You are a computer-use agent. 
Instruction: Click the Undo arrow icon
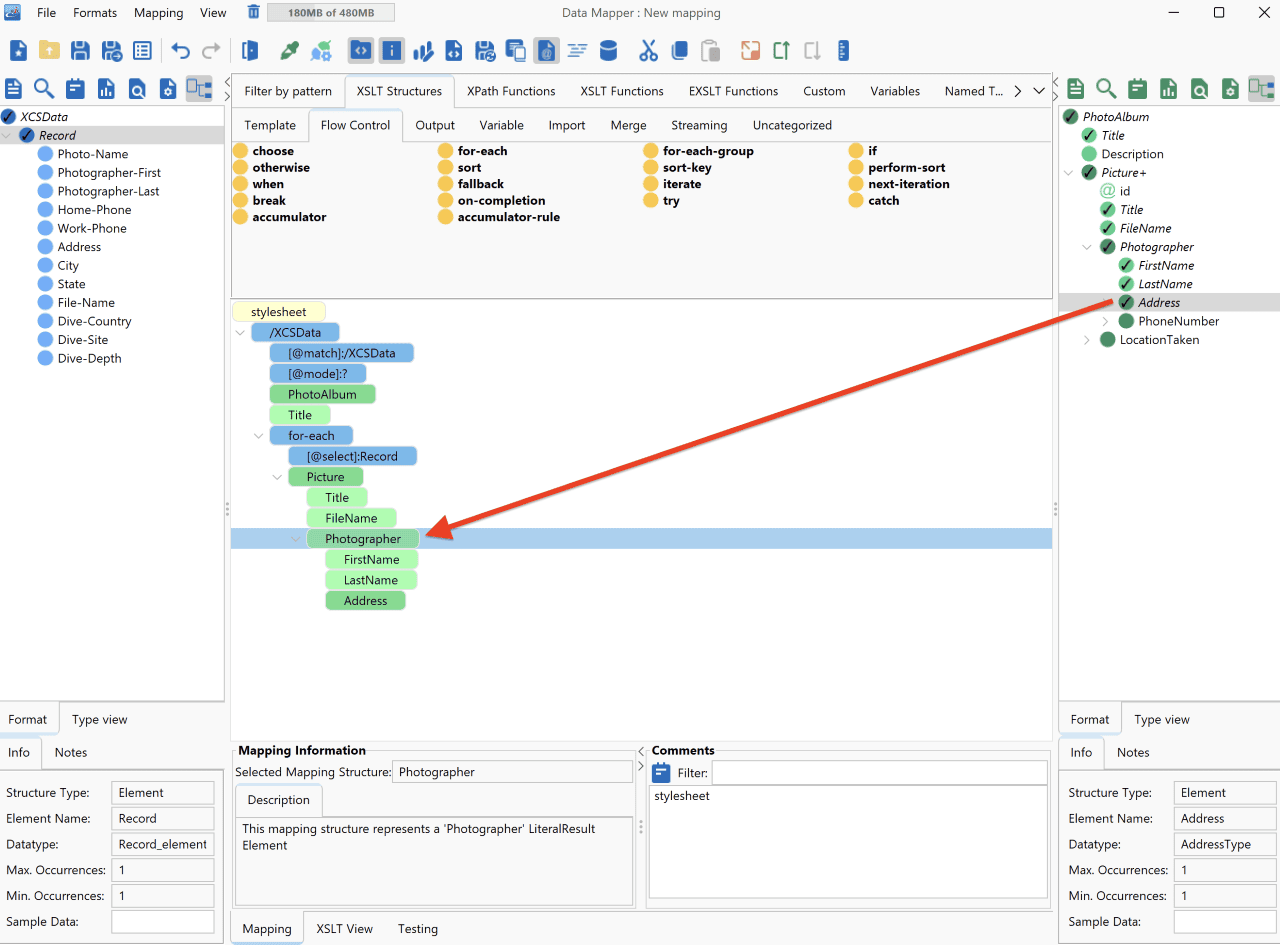pos(180,51)
